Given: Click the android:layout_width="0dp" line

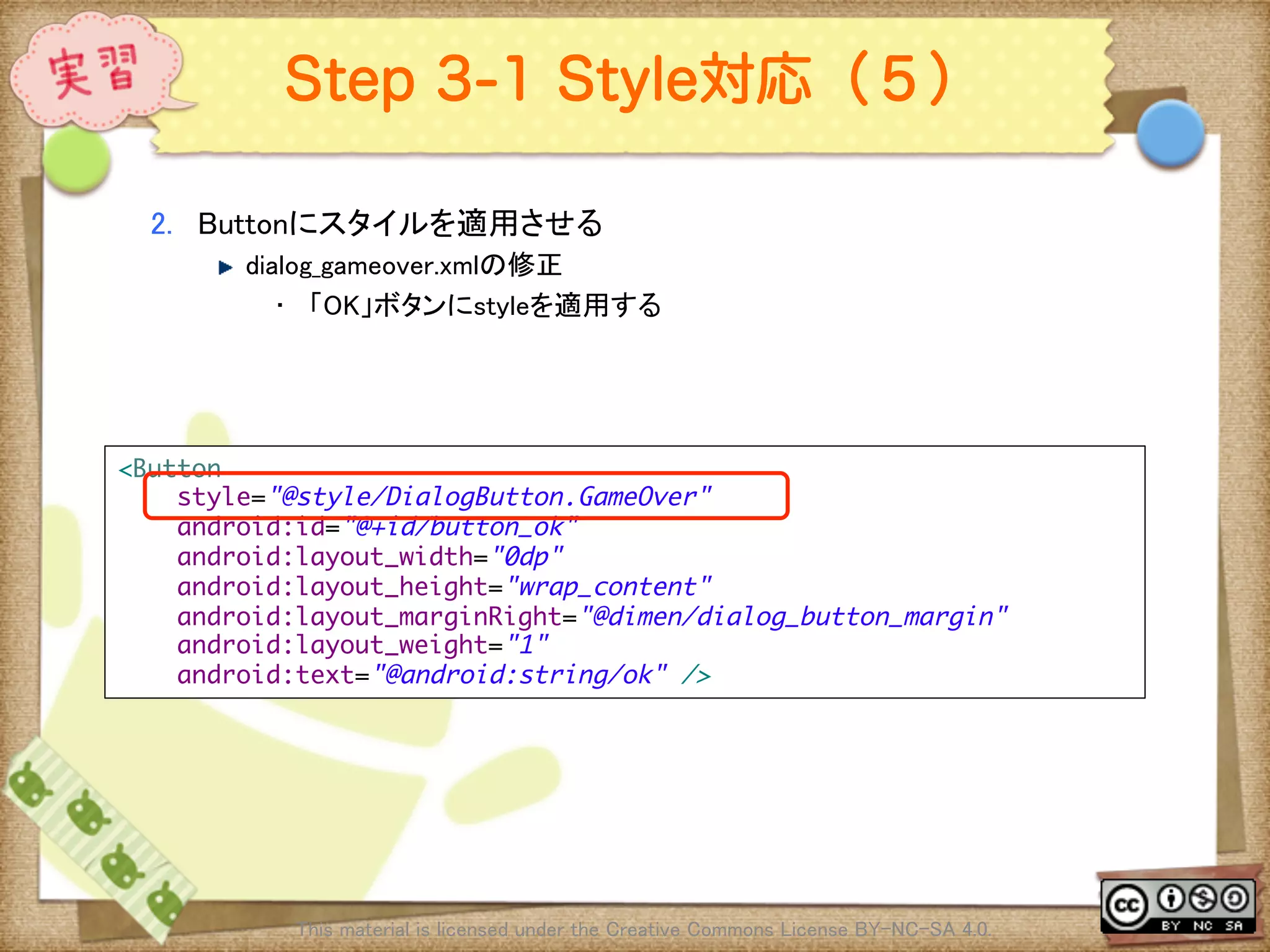Looking at the screenshot, I should point(370,557).
